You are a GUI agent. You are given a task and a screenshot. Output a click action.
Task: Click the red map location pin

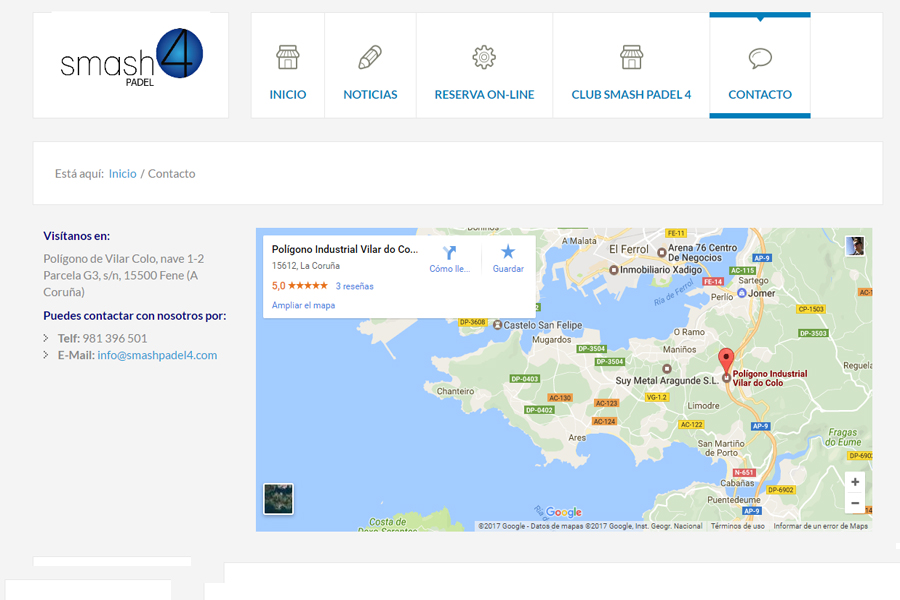(727, 360)
